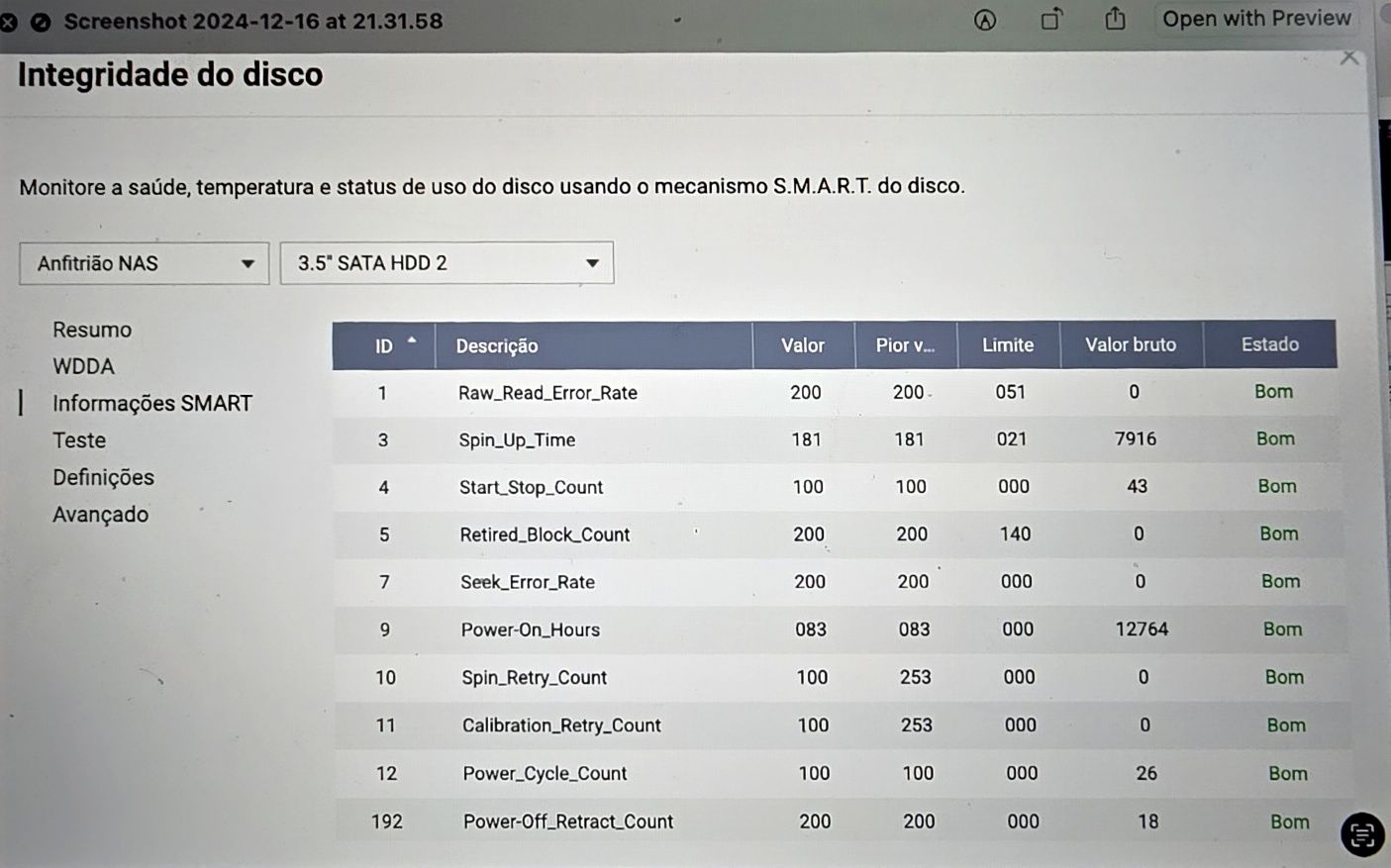The height and width of the screenshot is (868, 1391).
Task: Switch to the Resumo section
Action: [x=92, y=330]
